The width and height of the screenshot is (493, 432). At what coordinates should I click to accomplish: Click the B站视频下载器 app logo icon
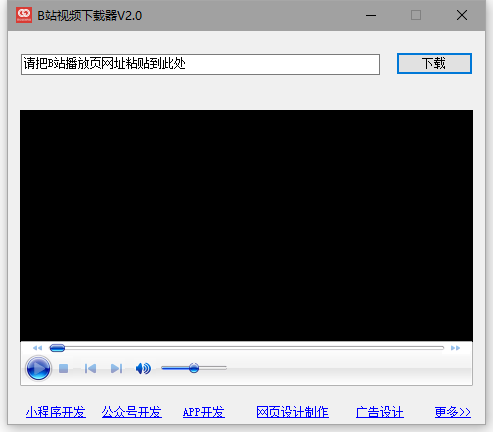coord(24,15)
